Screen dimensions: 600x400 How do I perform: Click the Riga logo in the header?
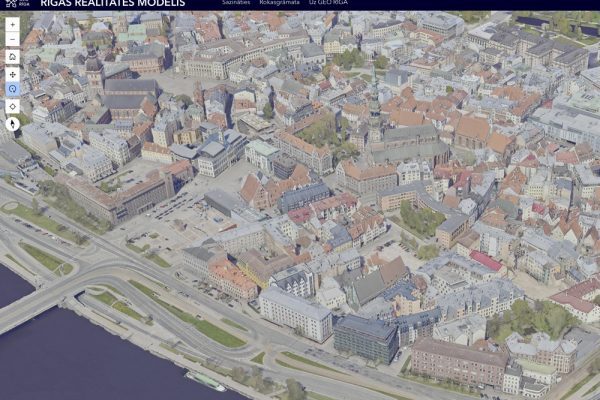(18, 3)
